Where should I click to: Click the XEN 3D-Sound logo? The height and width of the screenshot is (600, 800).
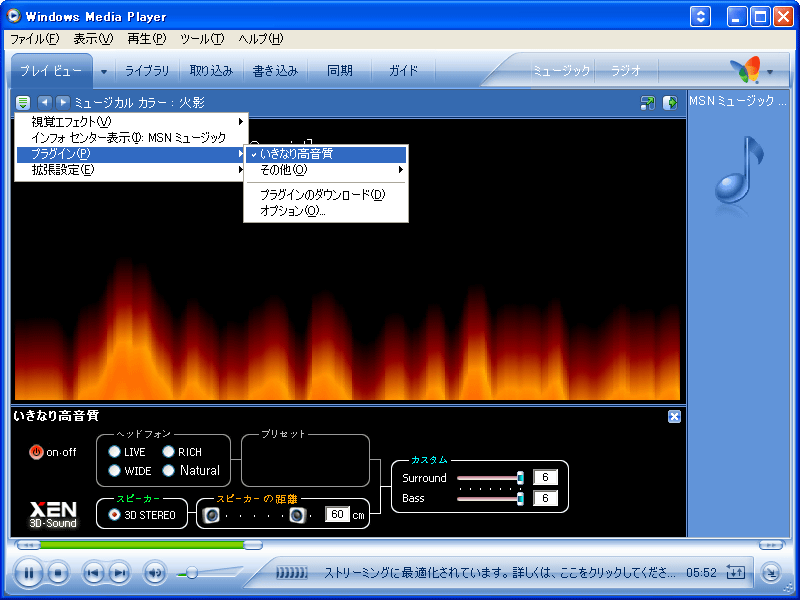[x=53, y=515]
